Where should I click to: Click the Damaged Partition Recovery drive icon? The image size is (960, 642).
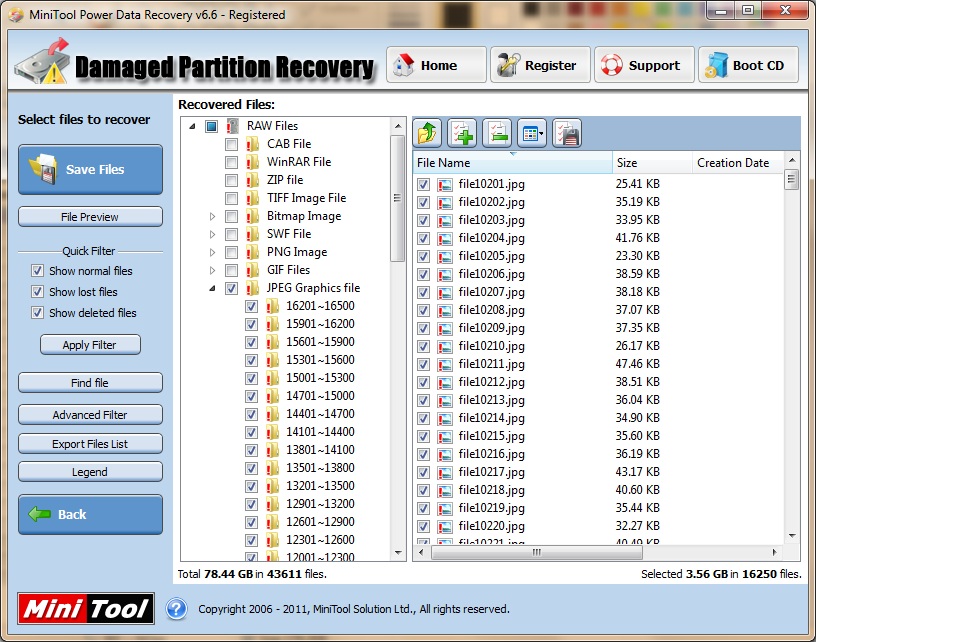43,61
